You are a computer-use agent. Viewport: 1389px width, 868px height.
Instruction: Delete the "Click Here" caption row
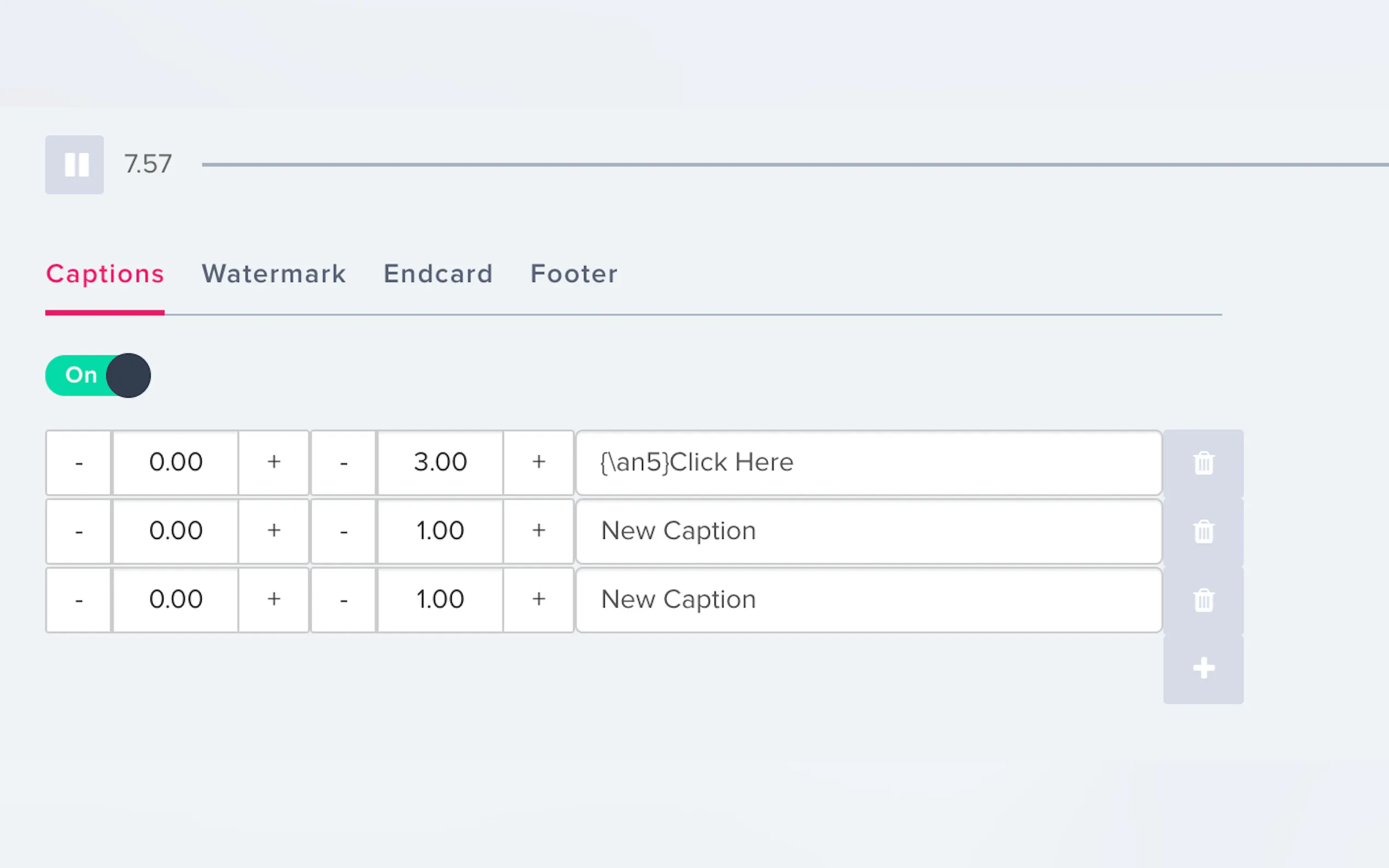[x=1203, y=463]
